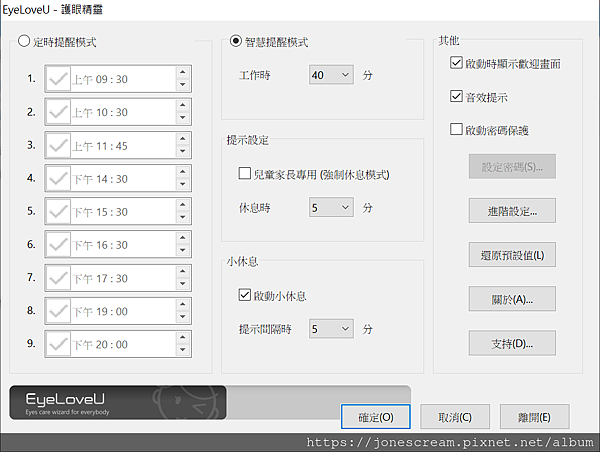This screenshot has width=600, height=452.
Task: Toggle checkbox for reminder 3 上午 11:45
Action: [58, 145]
